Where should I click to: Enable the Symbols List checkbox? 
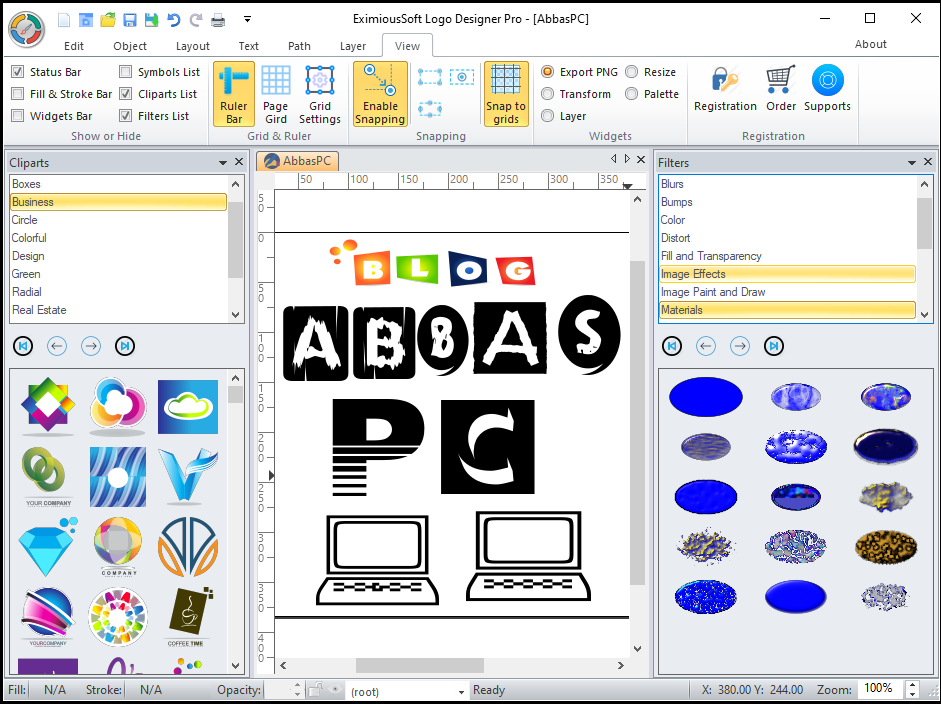pos(125,72)
